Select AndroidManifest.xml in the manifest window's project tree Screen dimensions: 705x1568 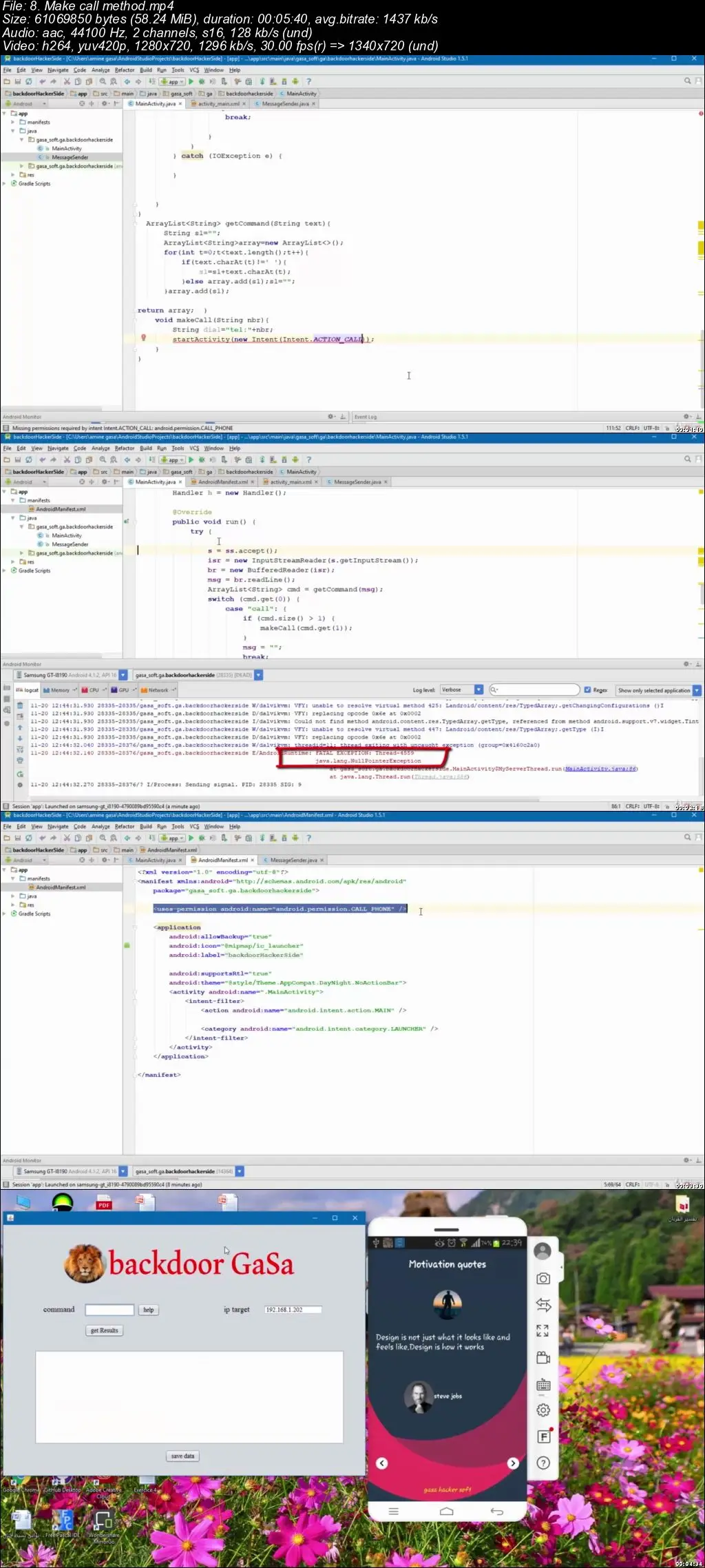61,887
